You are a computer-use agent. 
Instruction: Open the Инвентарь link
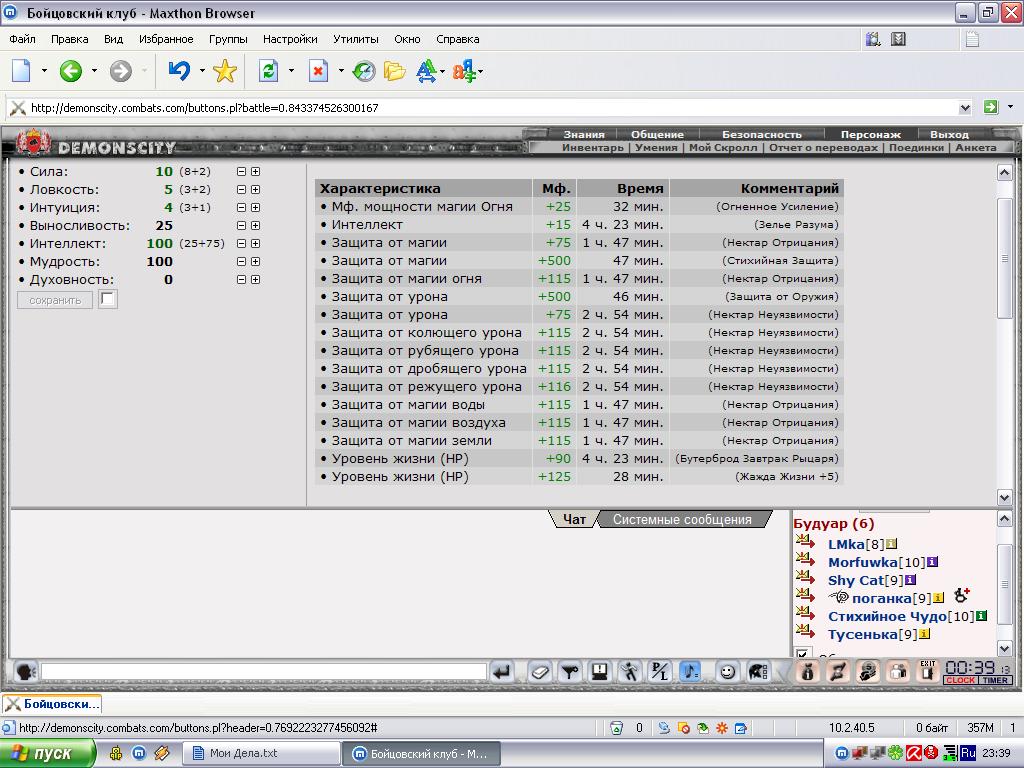pyautogui.click(x=592, y=148)
